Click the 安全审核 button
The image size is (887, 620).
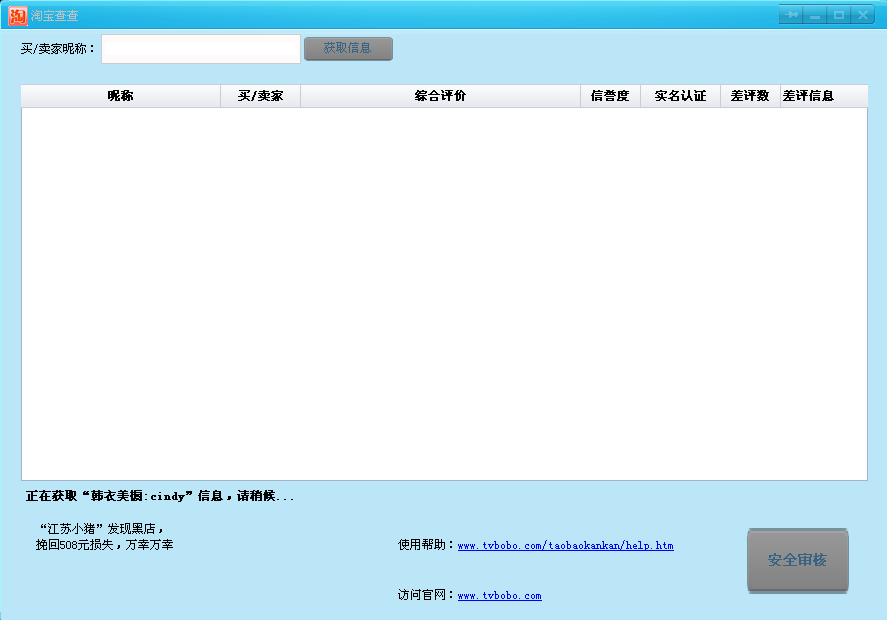pos(798,561)
